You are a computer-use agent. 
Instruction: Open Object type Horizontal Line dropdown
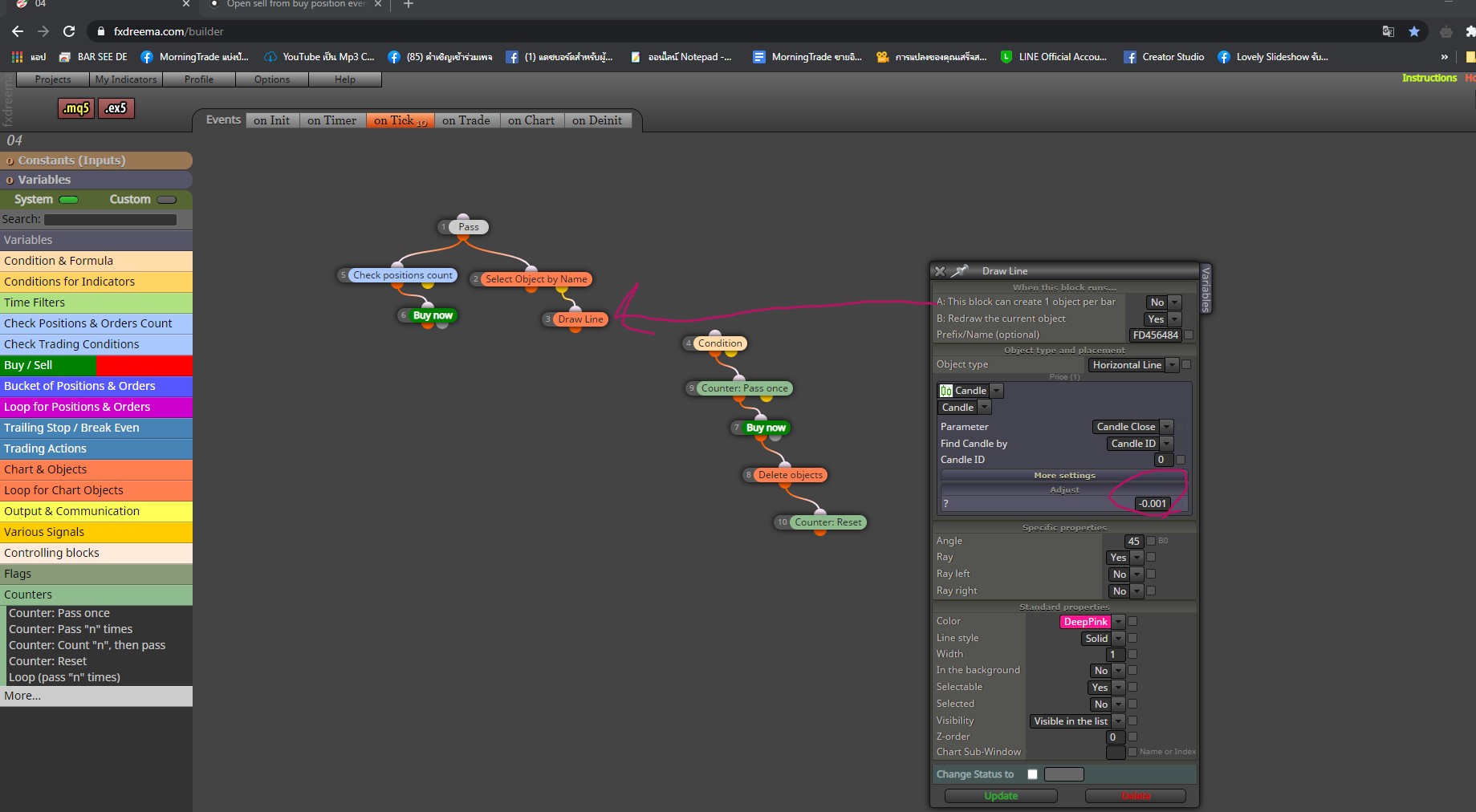tap(1133, 365)
